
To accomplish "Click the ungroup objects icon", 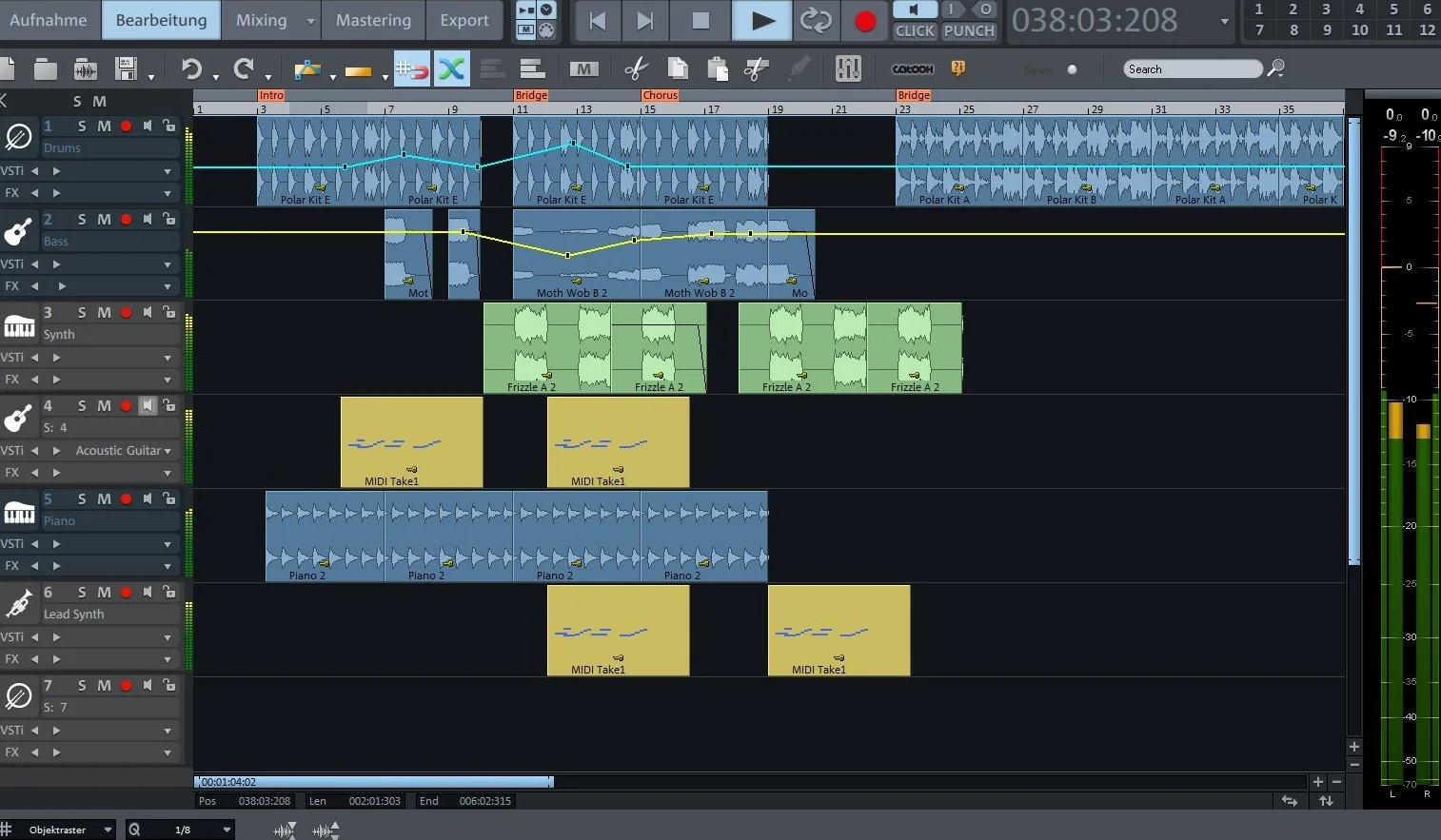I will 492,68.
